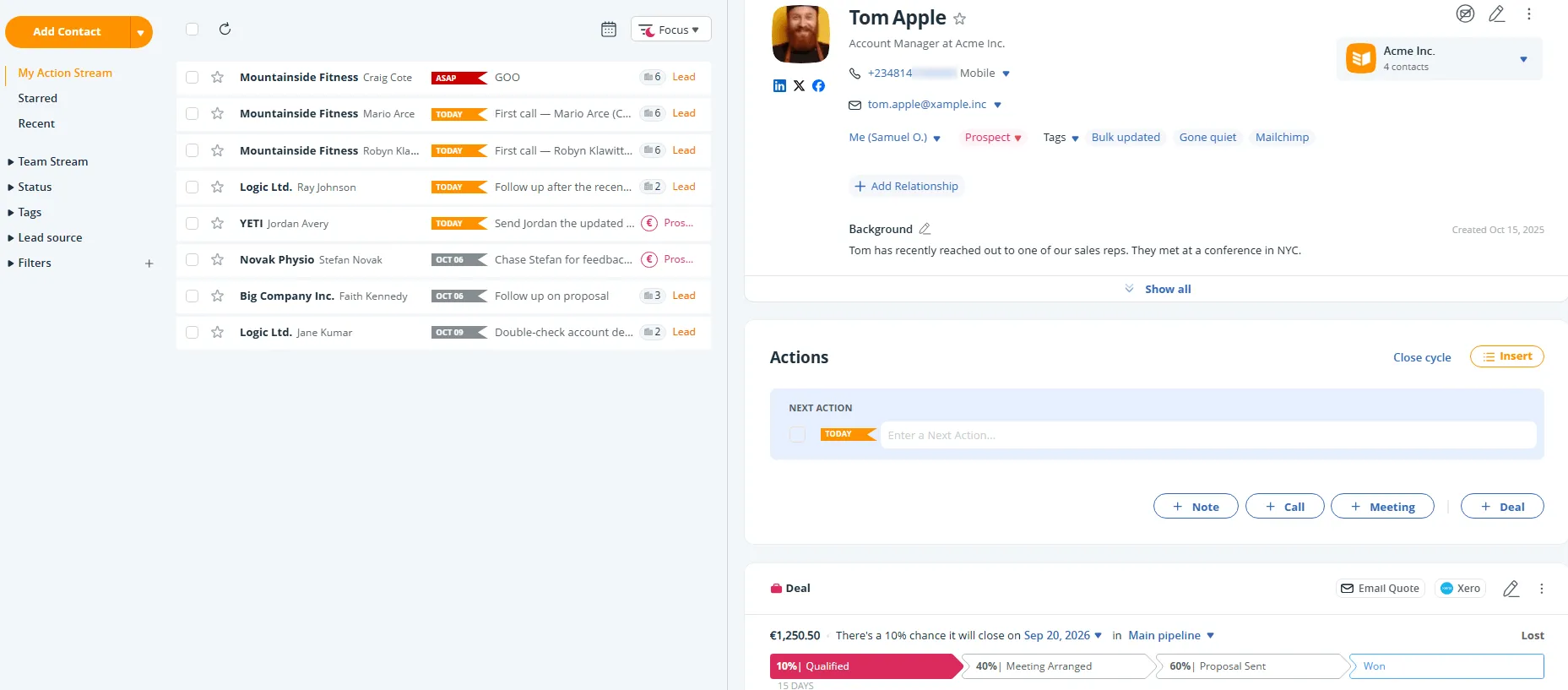
Task: Open the Prospect status dropdown
Action: 993,138
